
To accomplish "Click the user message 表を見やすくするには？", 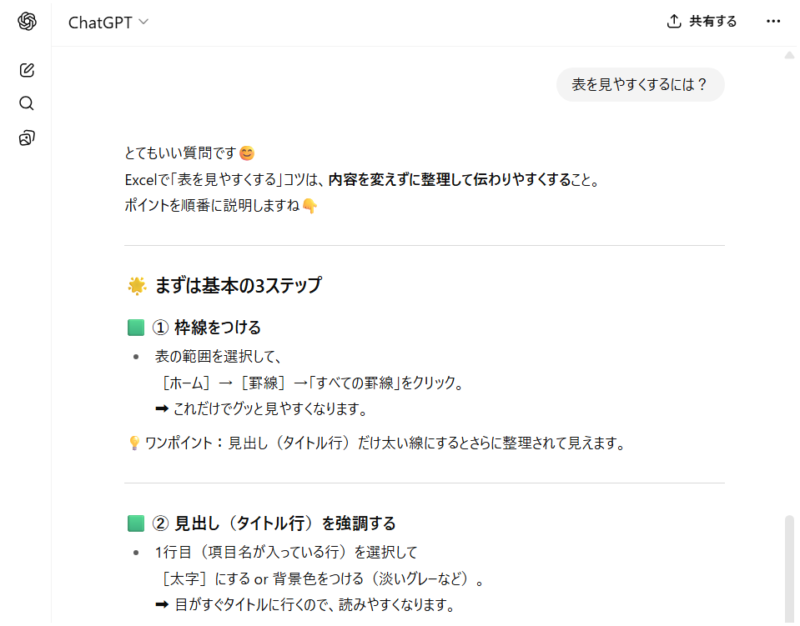I will (x=640, y=86).
